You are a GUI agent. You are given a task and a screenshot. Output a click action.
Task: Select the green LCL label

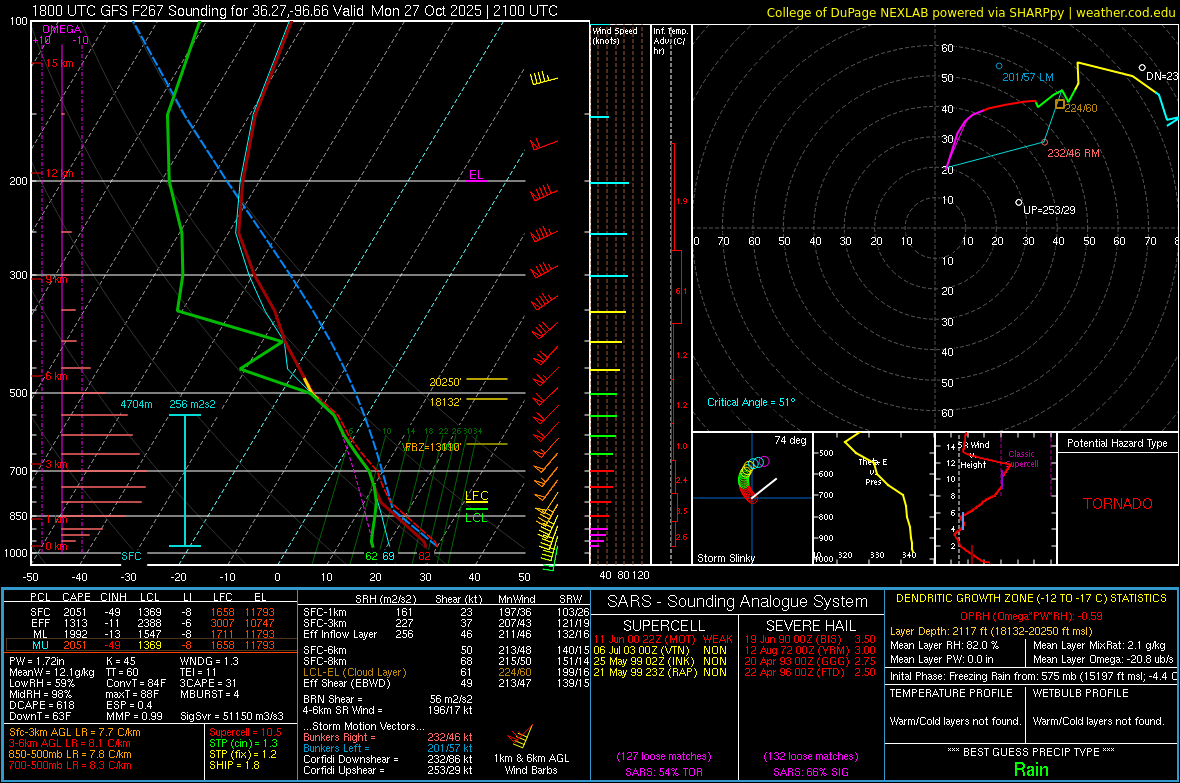coord(476,518)
